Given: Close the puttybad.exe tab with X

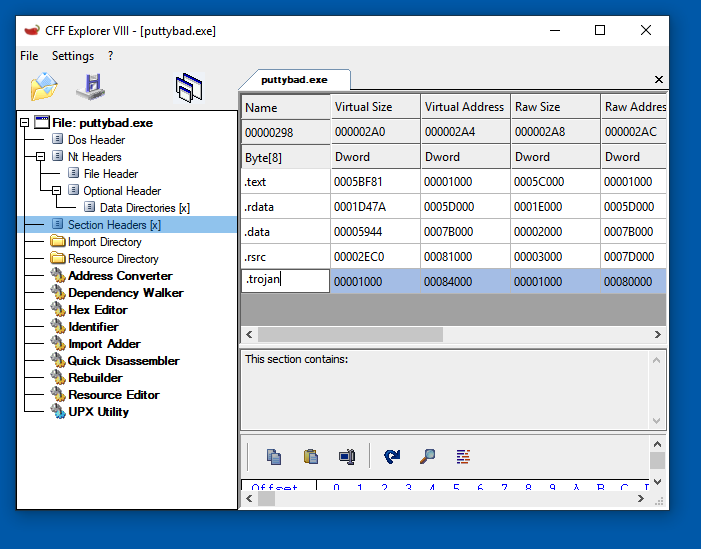Looking at the screenshot, I should pos(658,80).
